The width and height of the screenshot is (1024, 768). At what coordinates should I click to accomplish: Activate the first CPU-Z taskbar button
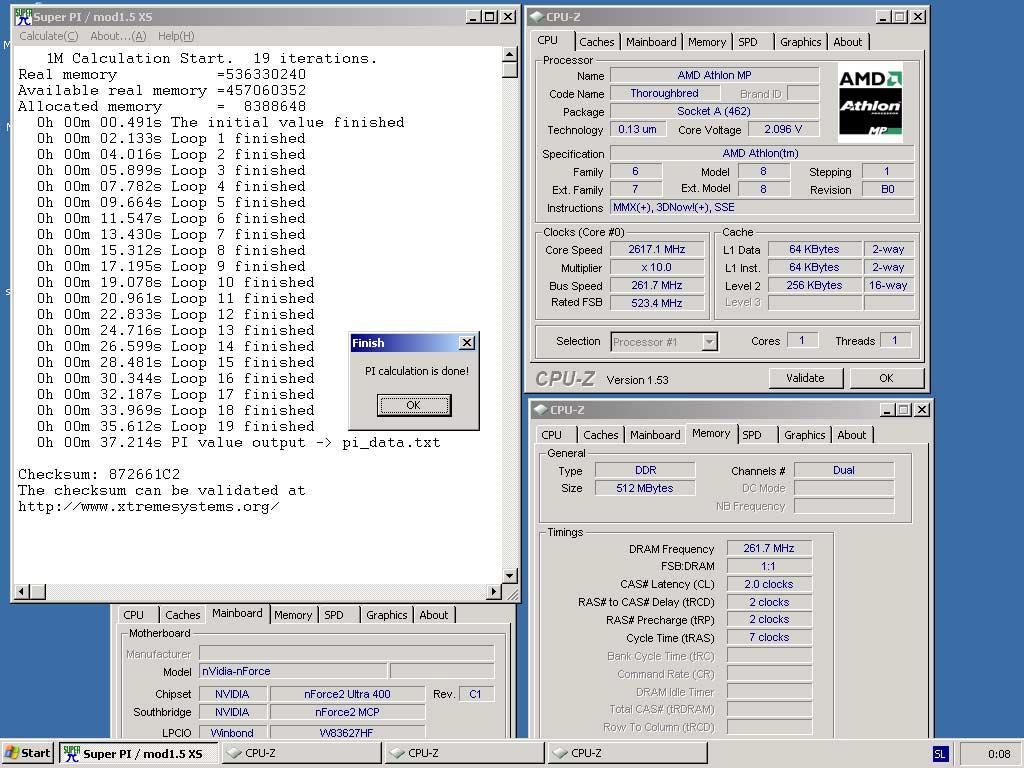click(302, 753)
